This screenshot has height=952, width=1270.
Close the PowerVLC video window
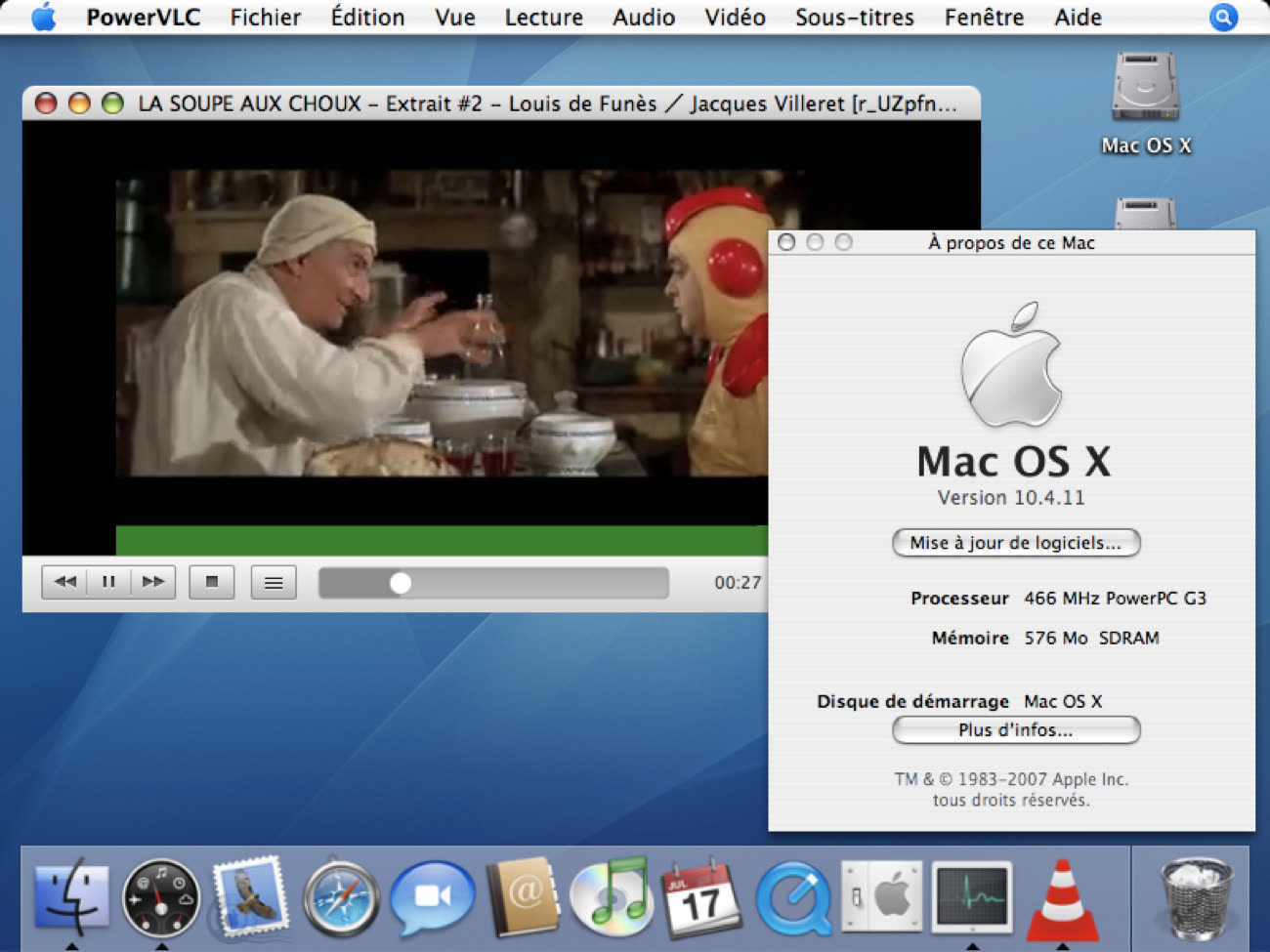(45, 103)
